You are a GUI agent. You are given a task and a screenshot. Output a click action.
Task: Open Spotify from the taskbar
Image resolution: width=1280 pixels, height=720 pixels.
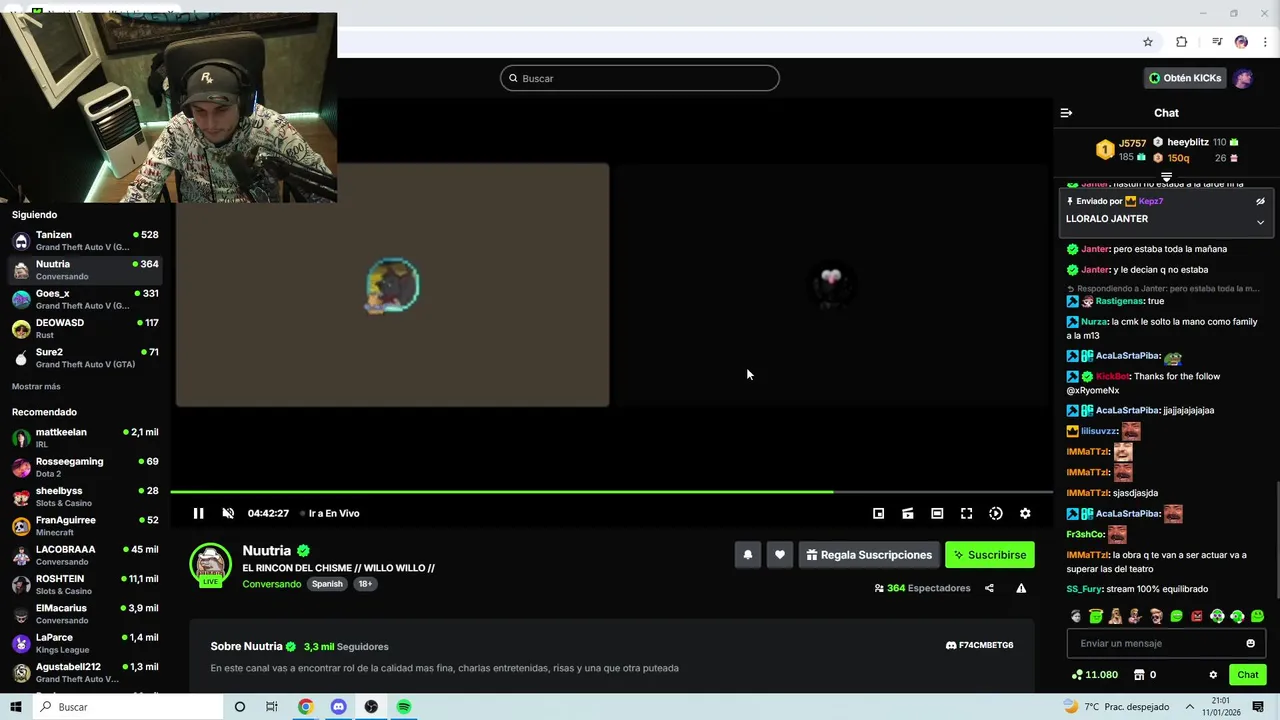click(404, 707)
